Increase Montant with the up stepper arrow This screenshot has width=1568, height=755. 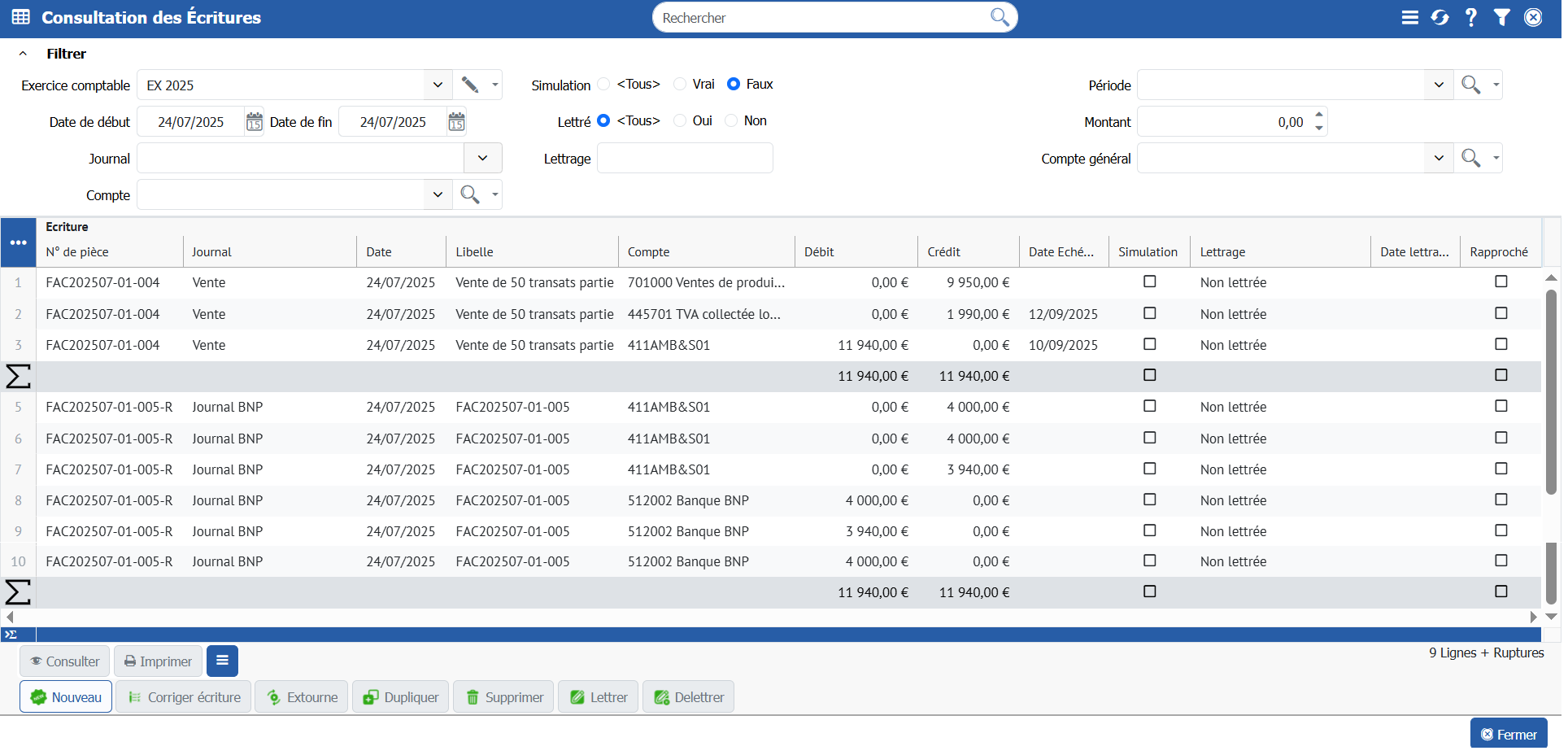pyautogui.click(x=1318, y=115)
